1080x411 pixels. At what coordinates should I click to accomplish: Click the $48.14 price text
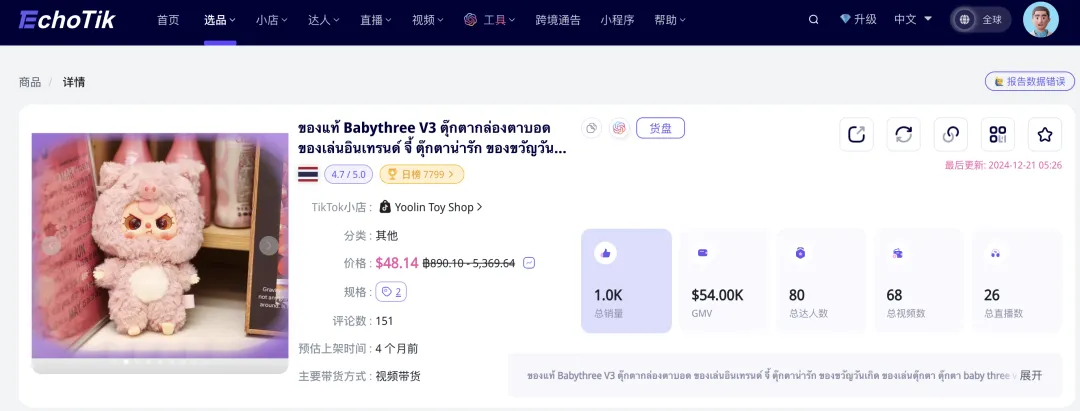click(397, 263)
